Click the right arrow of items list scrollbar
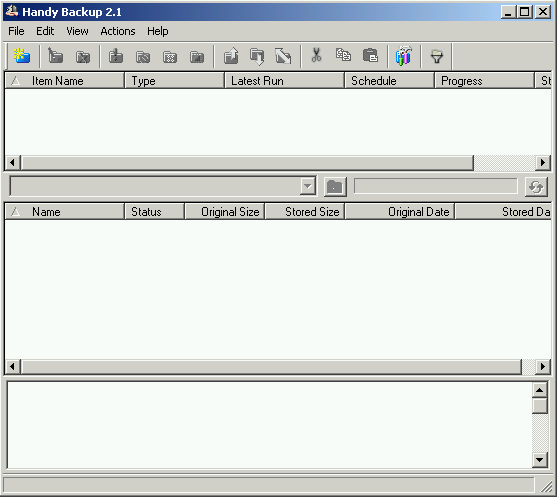This screenshot has height=497, width=557. pos(543,163)
